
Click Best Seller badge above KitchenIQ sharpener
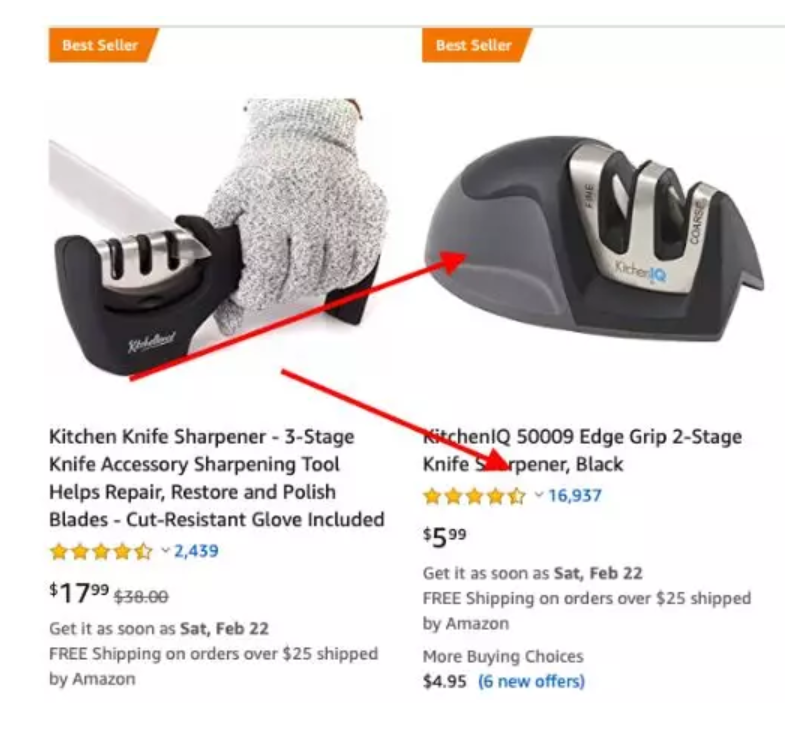(476, 45)
